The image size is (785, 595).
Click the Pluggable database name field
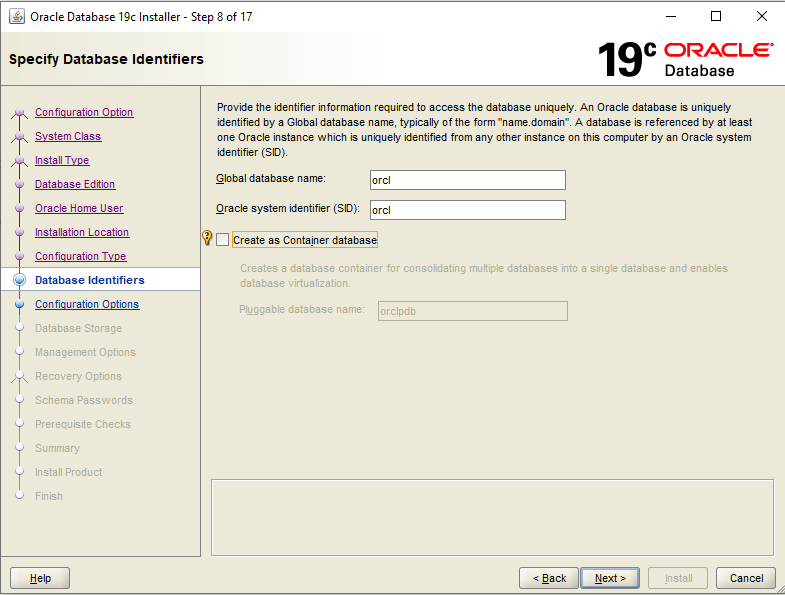pyautogui.click(x=473, y=311)
